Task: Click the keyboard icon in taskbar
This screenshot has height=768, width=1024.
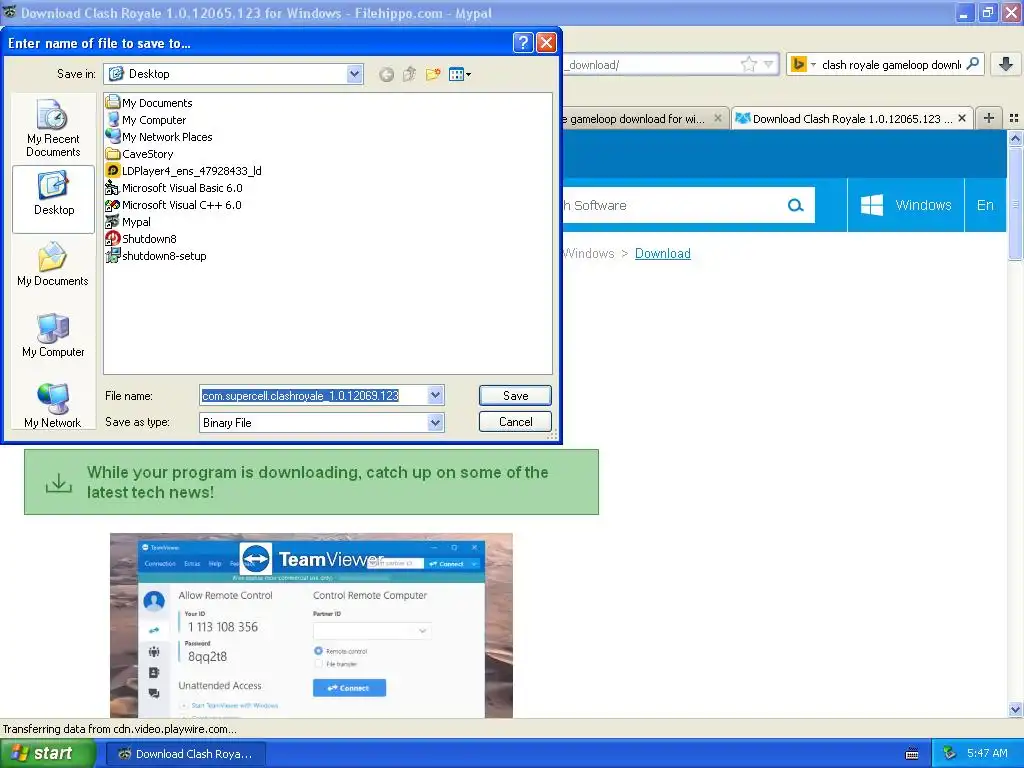Action: (x=912, y=754)
